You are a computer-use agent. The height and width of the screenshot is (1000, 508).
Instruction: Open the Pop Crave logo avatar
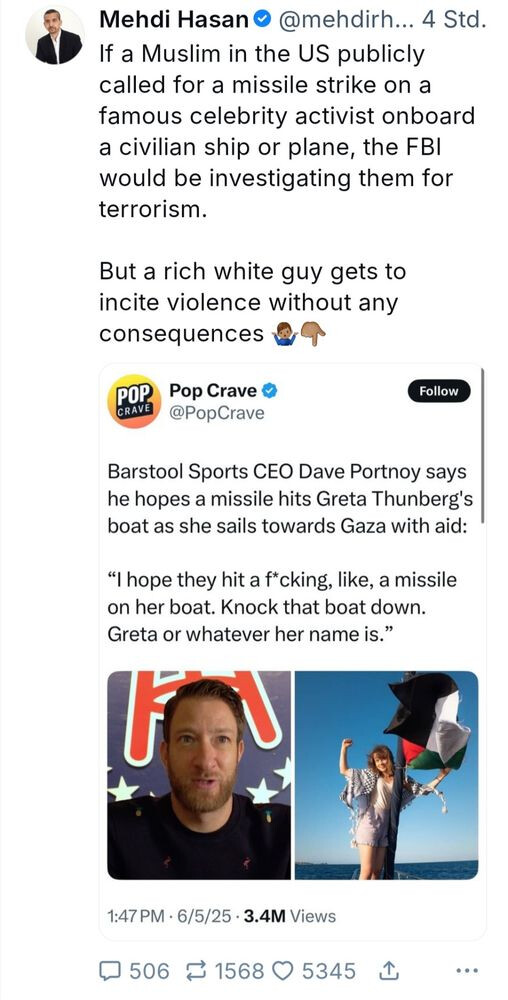(x=133, y=401)
